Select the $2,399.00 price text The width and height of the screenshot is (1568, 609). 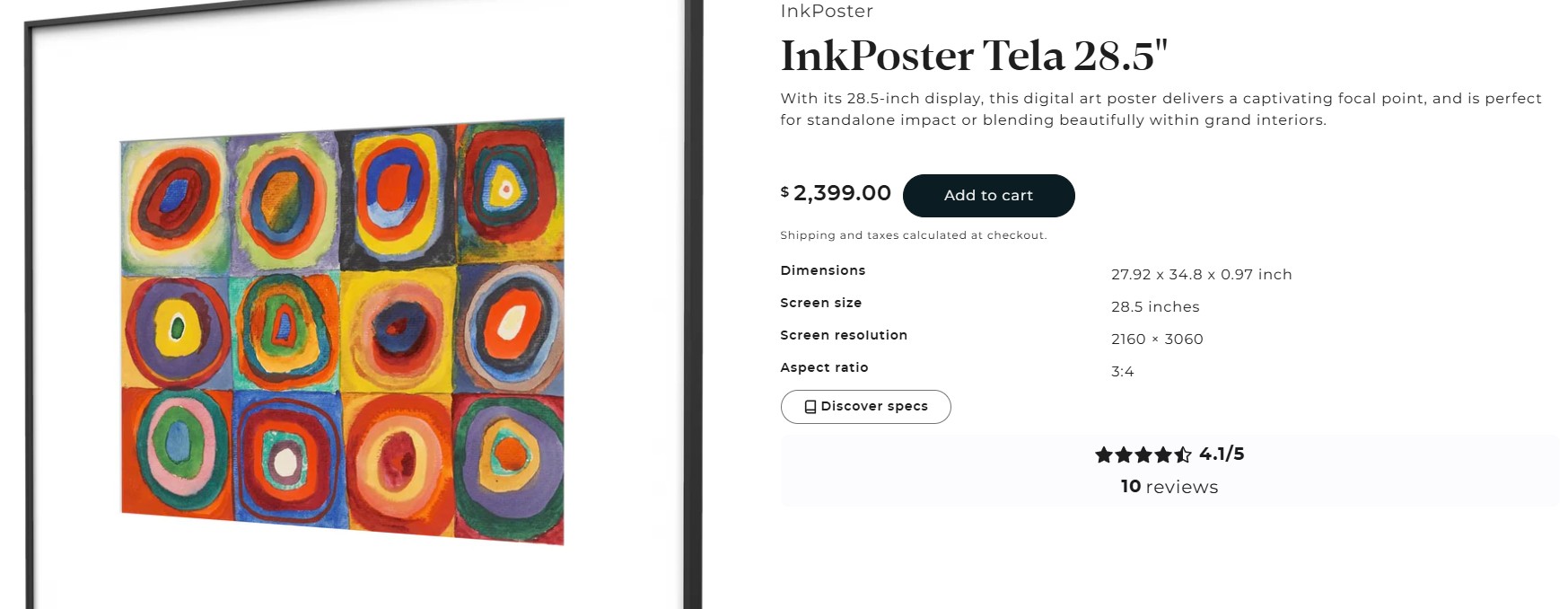tap(842, 193)
